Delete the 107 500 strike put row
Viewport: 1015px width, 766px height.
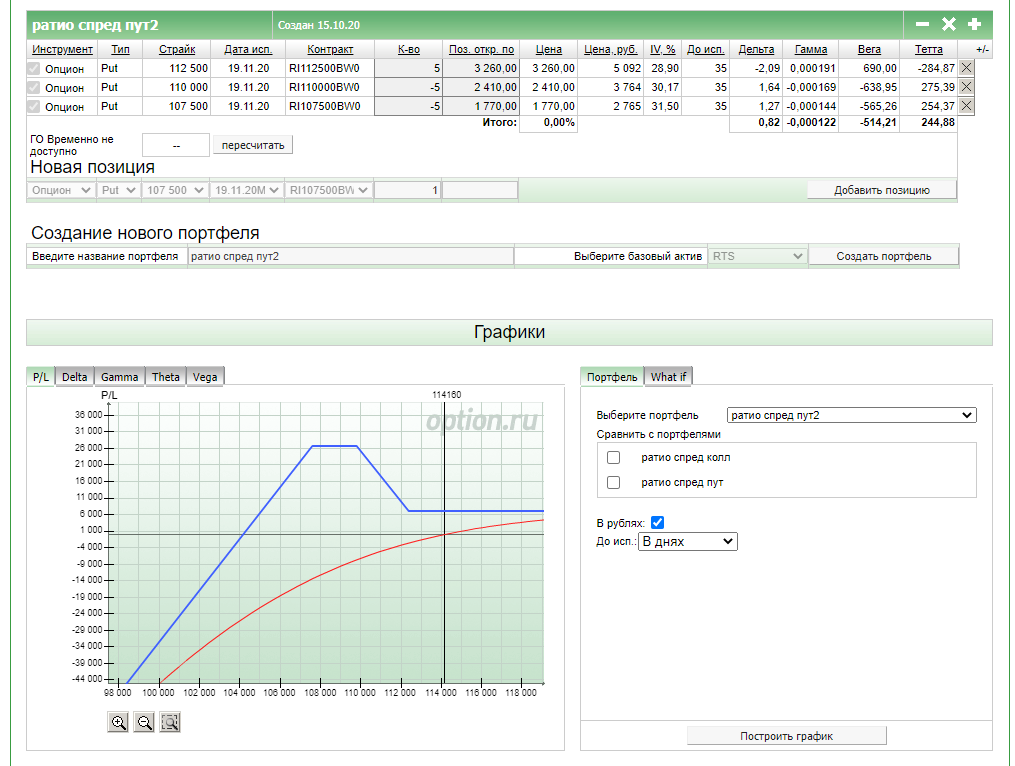pos(966,106)
